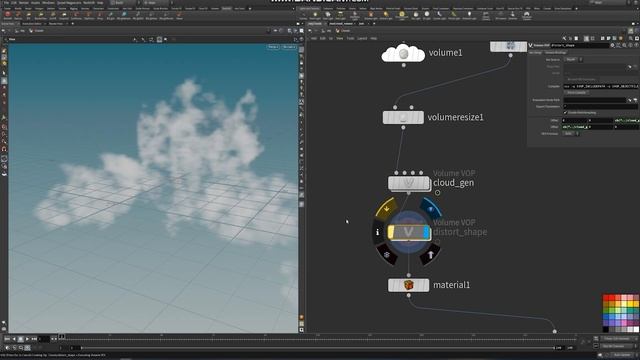Click the yellow arrow button on node ring
The height and width of the screenshot is (360, 640).
386,208
